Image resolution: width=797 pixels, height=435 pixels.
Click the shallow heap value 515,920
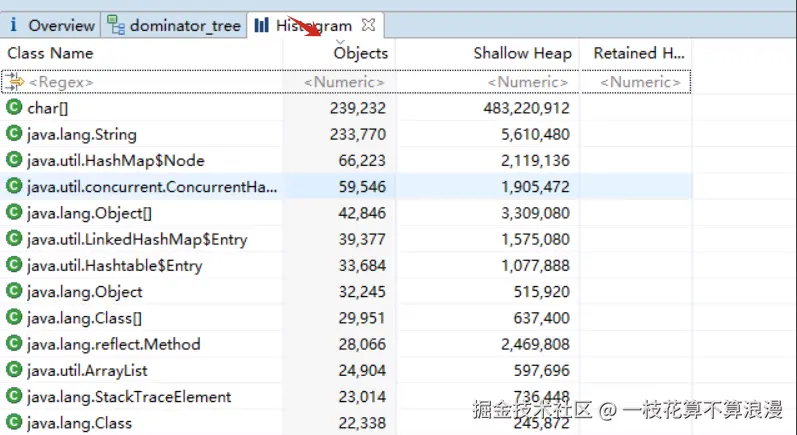pyautogui.click(x=541, y=292)
